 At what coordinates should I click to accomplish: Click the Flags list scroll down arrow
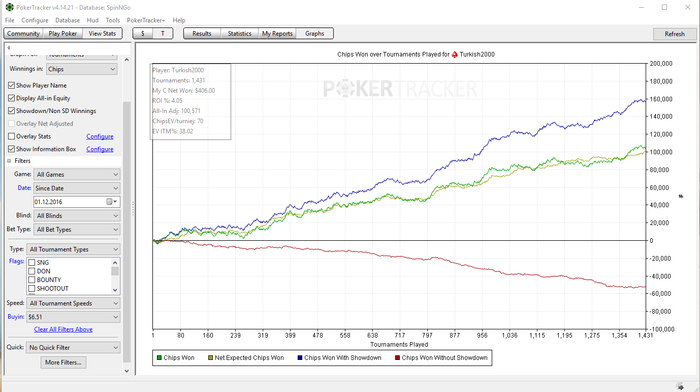(x=115, y=290)
